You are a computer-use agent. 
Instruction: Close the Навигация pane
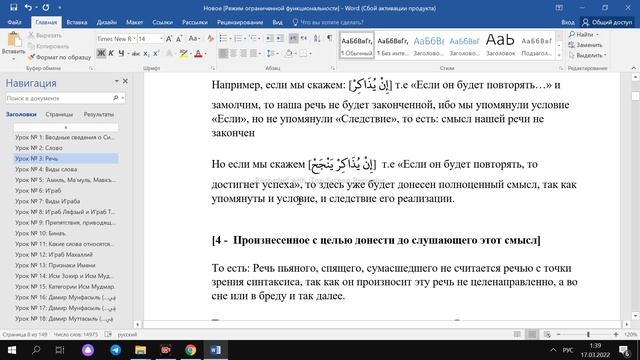coord(125,81)
